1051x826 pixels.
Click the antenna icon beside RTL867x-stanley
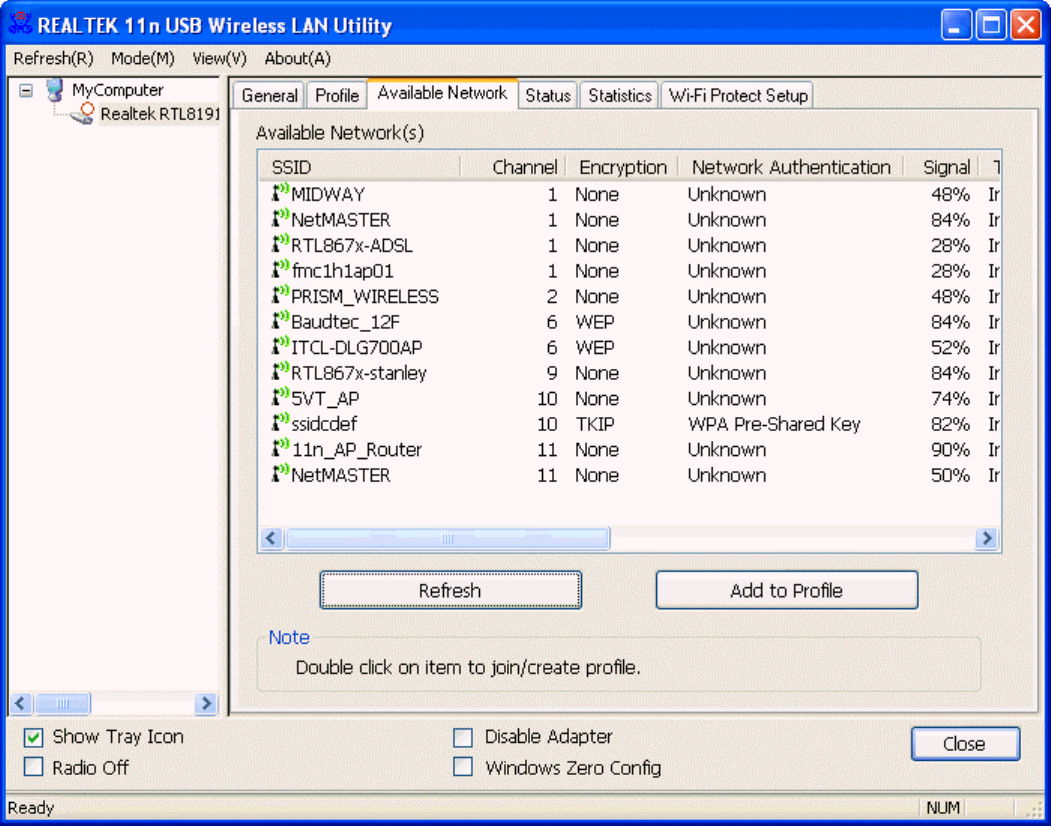(280, 371)
